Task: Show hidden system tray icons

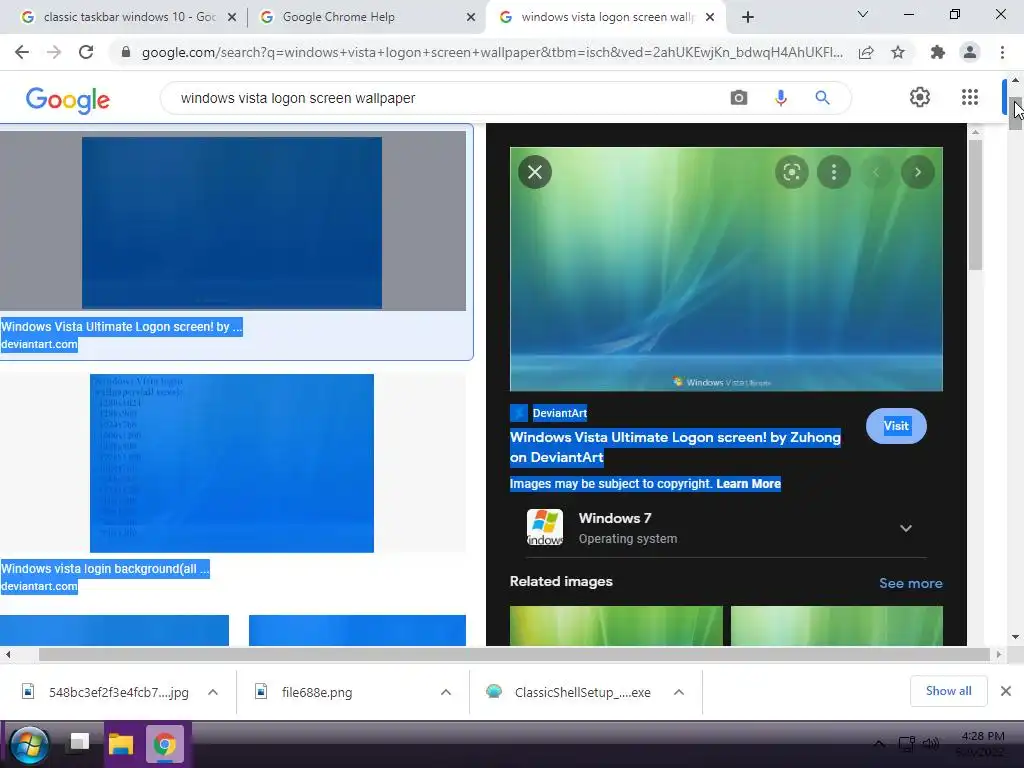Action: [x=880, y=744]
